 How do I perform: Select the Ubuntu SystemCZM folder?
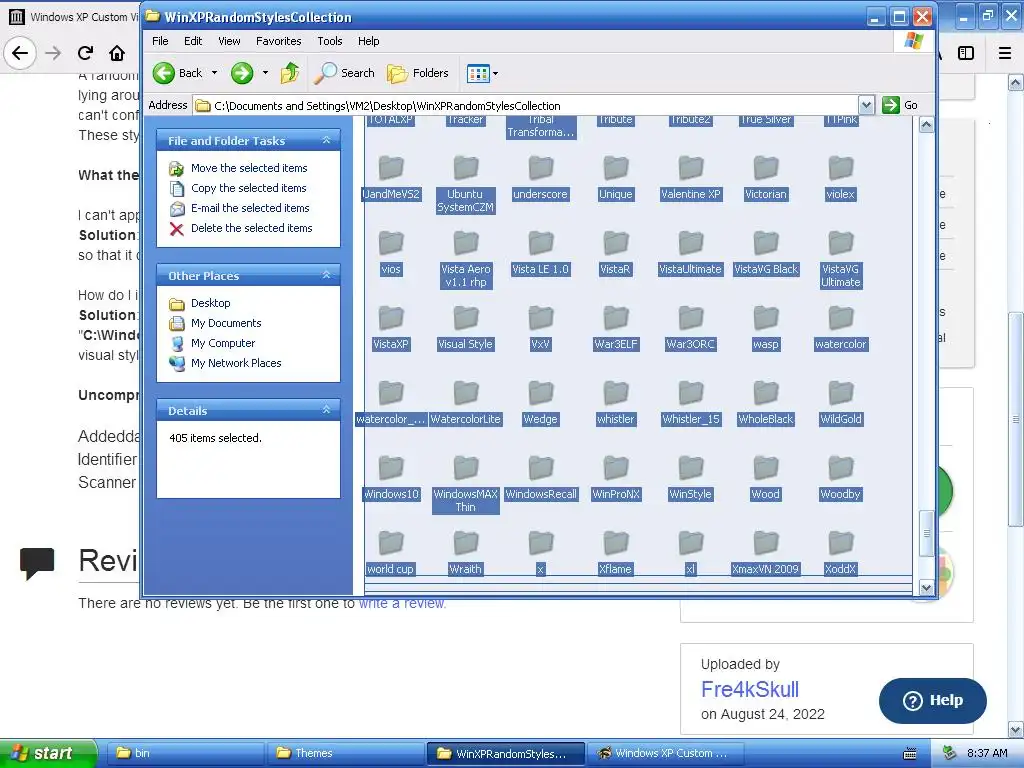click(466, 185)
